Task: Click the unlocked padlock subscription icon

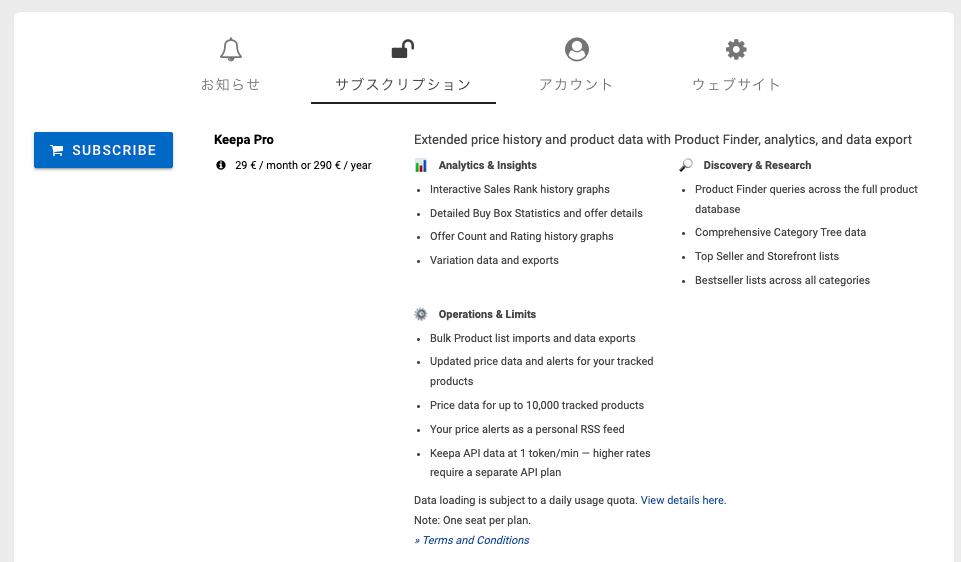Action: pyautogui.click(x=403, y=49)
